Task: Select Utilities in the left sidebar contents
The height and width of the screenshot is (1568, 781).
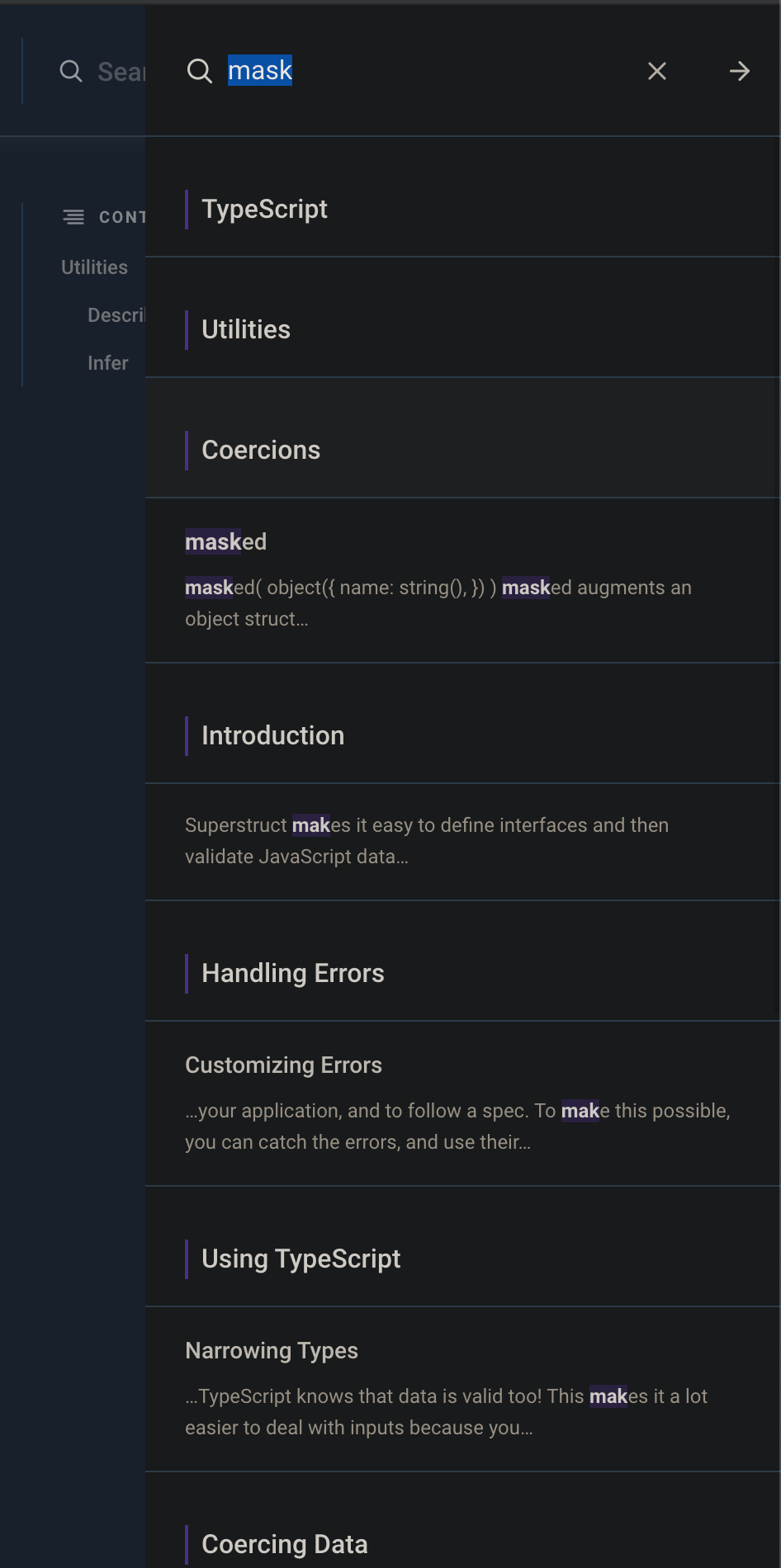Action: (x=93, y=267)
